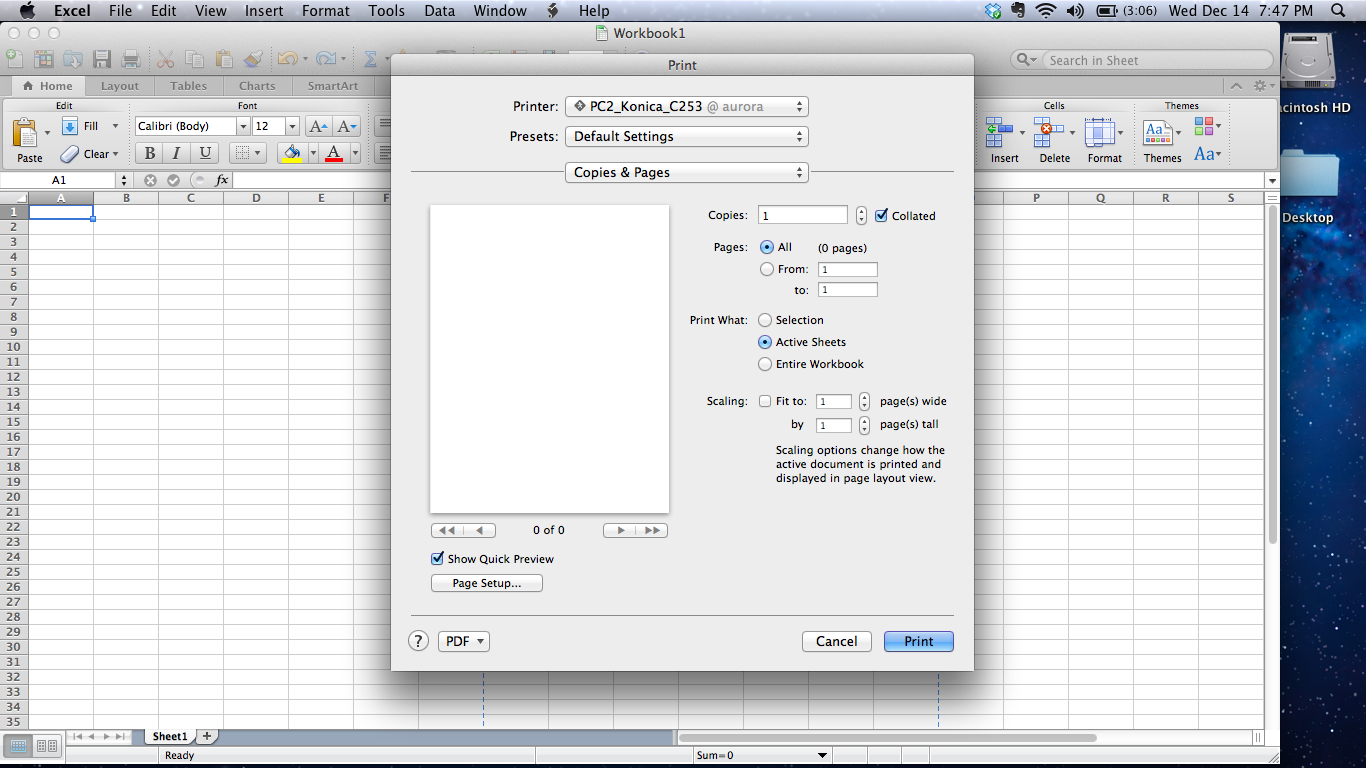1366x768 pixels.
Task: Click the printer icon in Excel toolbar
Action: [x=130, y=59]
